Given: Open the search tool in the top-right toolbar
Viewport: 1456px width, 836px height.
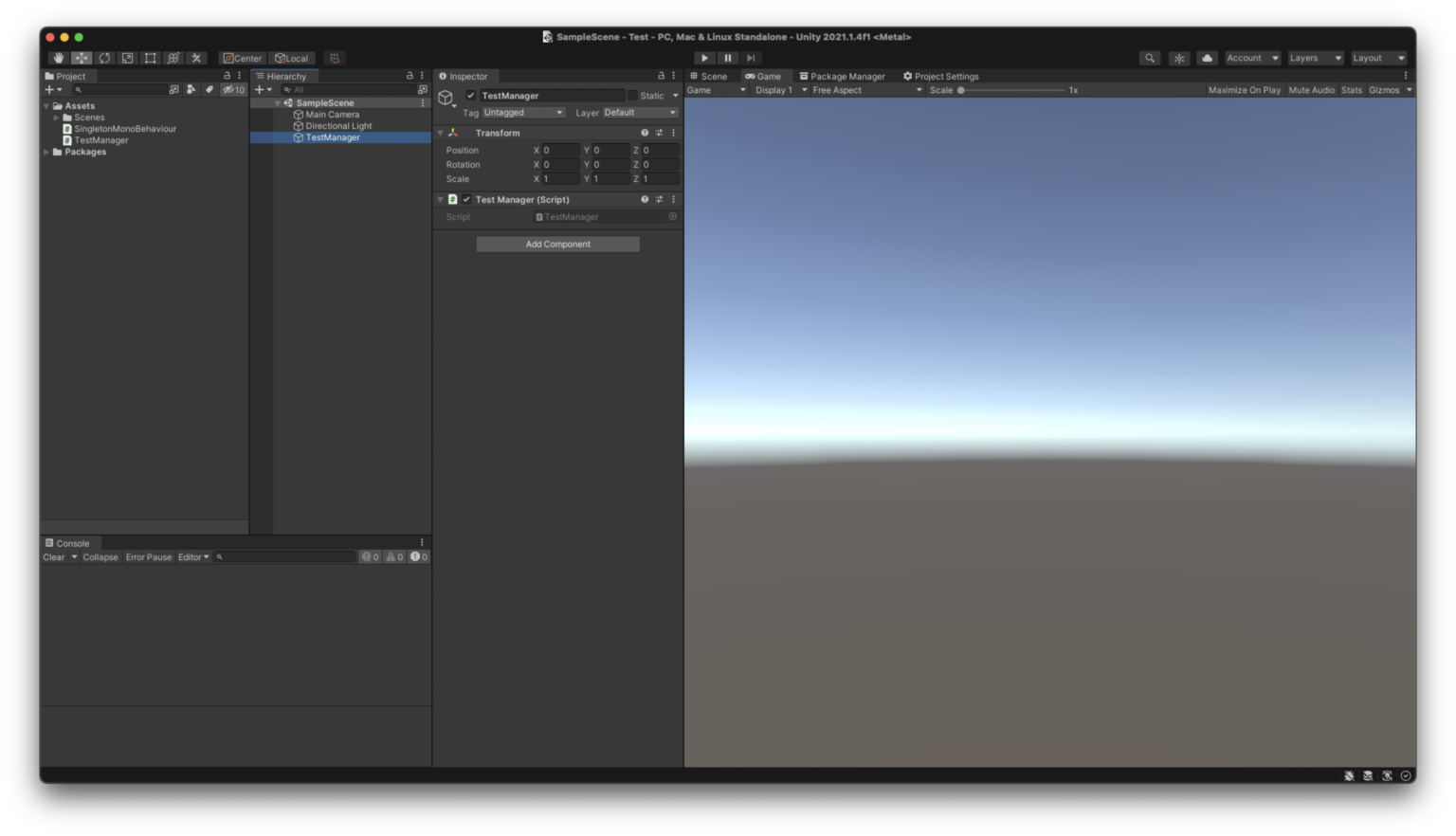Looking at the screenshot, I should (1148, 58).
